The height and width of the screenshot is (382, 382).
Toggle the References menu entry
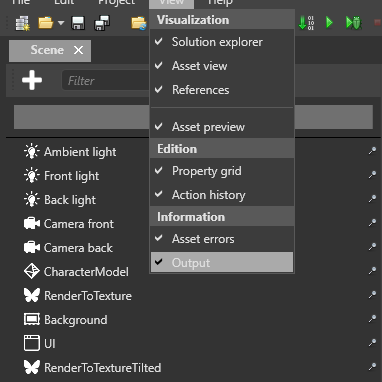[x=222, y=90]
